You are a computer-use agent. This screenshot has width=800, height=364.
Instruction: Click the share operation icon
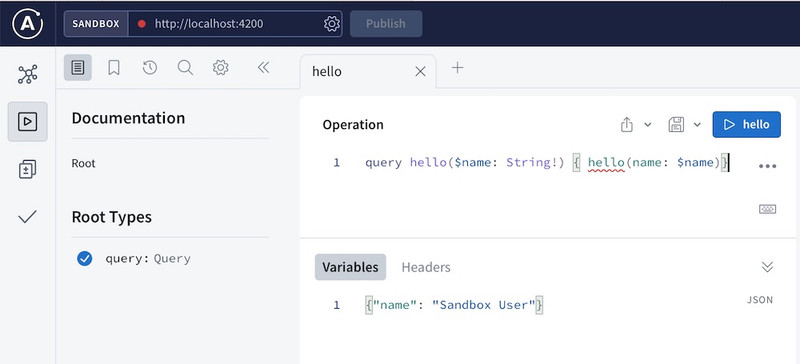(627, 125)
